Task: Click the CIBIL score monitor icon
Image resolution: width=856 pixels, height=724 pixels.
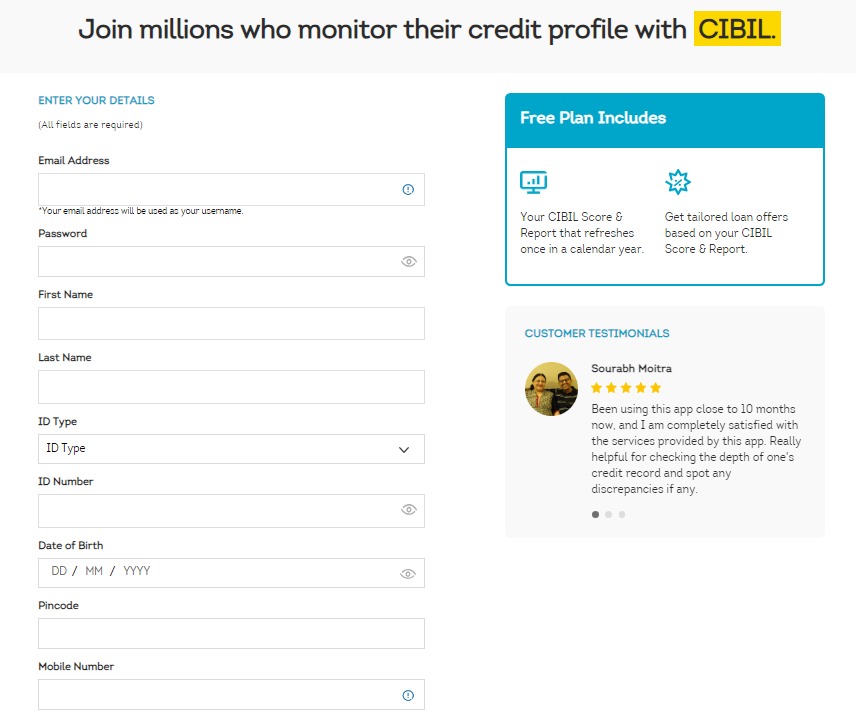Action: 534,182
